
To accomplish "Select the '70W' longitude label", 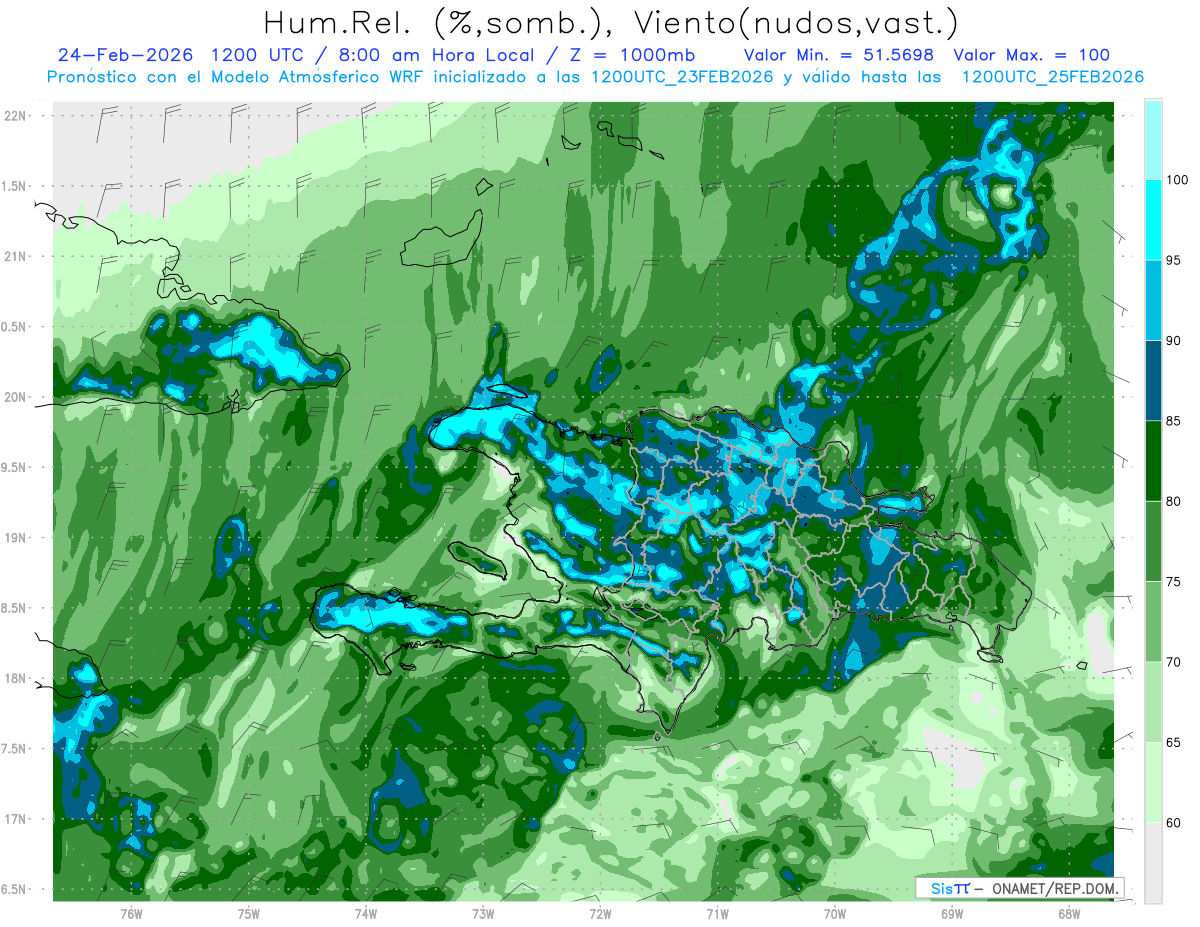I will pos(835,914).
